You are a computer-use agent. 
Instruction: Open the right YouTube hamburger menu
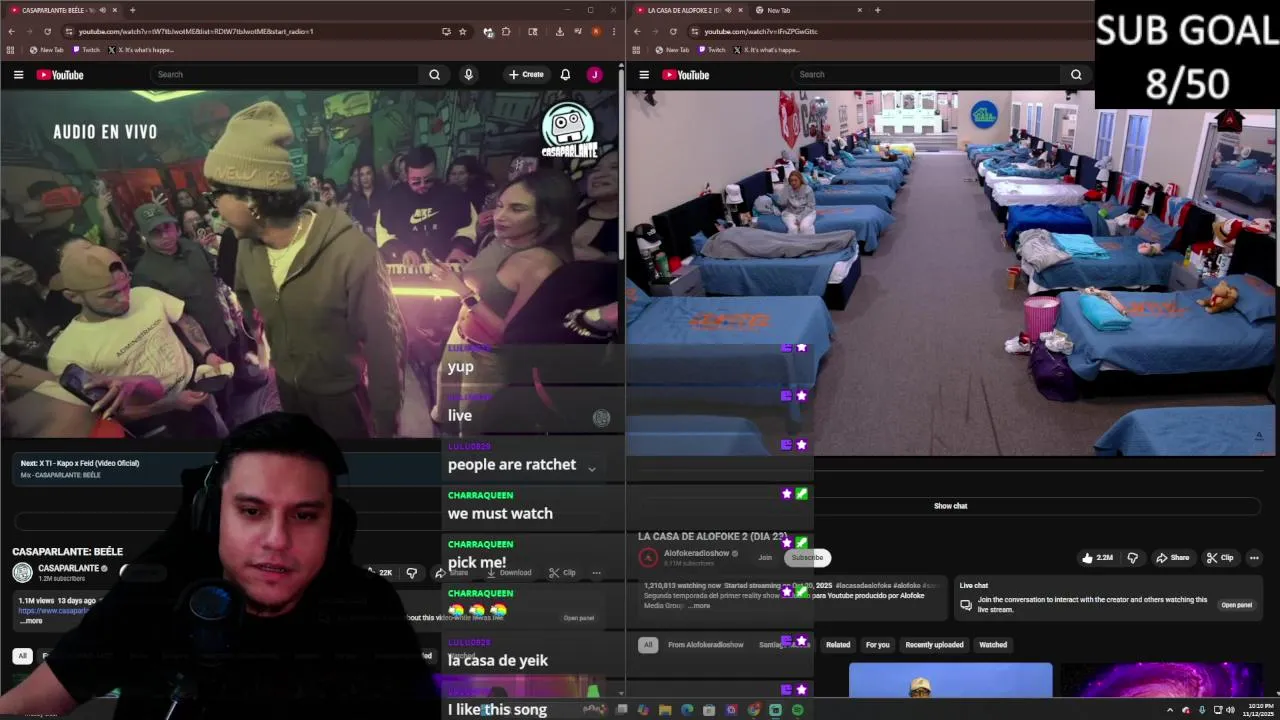coord(644,75)
